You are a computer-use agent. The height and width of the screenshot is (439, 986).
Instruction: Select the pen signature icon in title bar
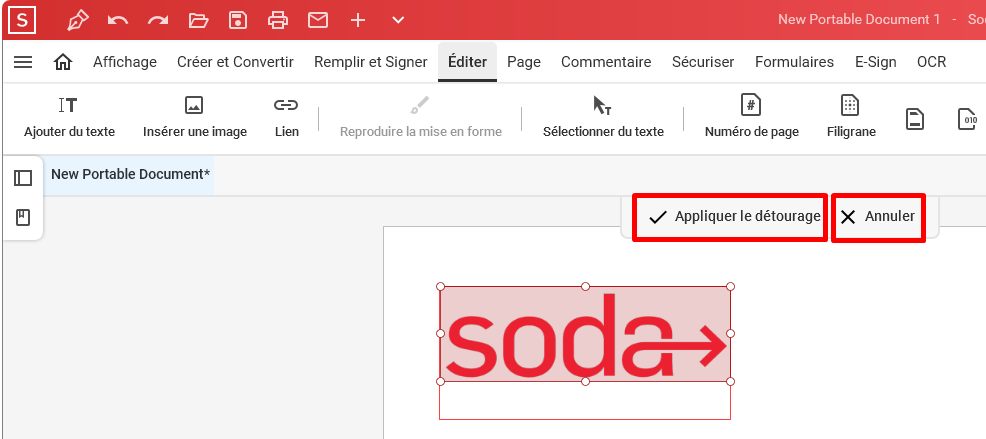click(77, 20)
